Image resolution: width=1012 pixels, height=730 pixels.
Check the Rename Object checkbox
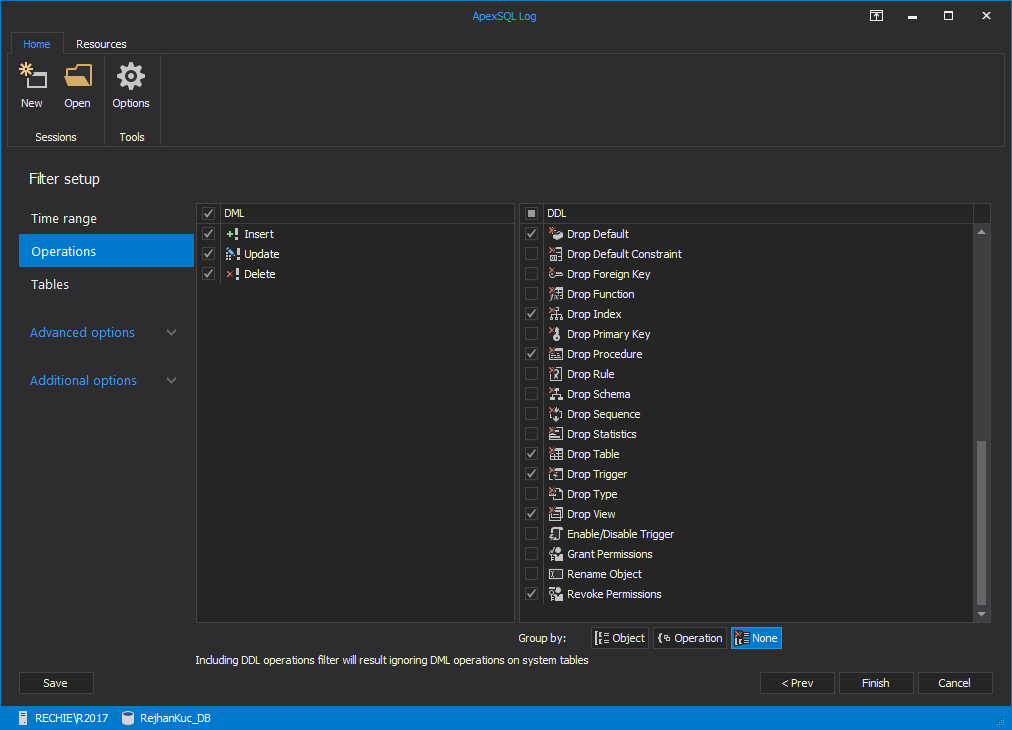click(531, 574)
